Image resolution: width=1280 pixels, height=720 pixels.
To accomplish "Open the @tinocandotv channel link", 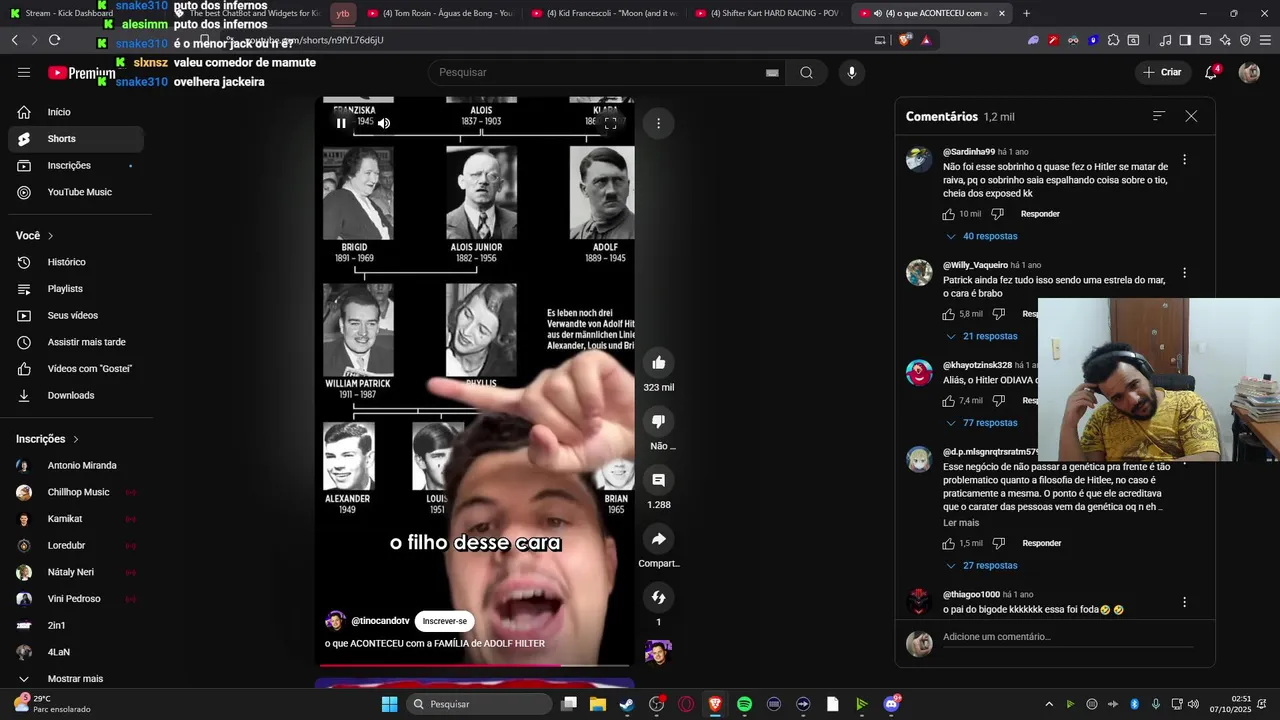I will click(x=380, y=621).
